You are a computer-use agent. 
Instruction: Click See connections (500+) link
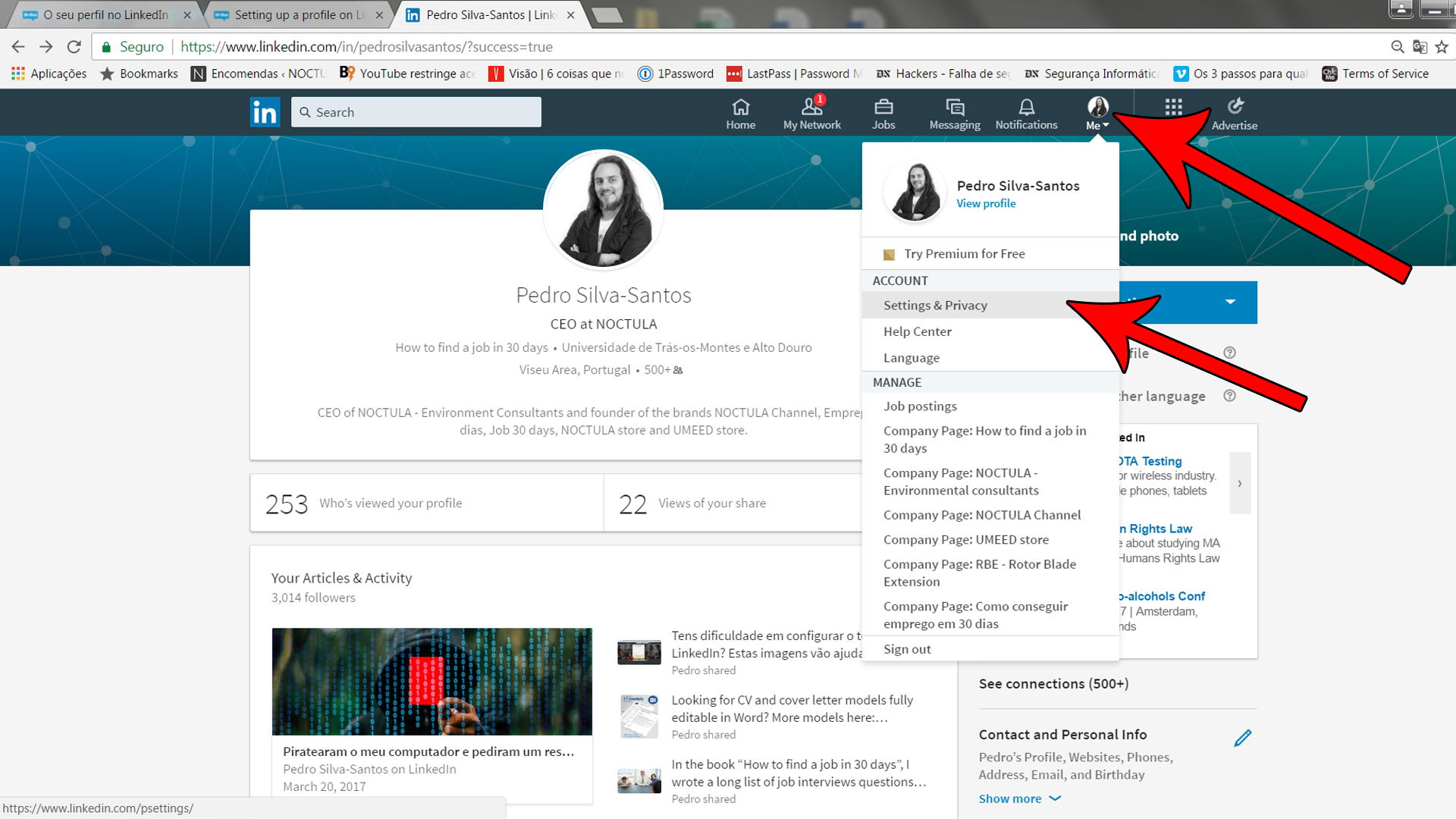click(x=1053, y=683)
